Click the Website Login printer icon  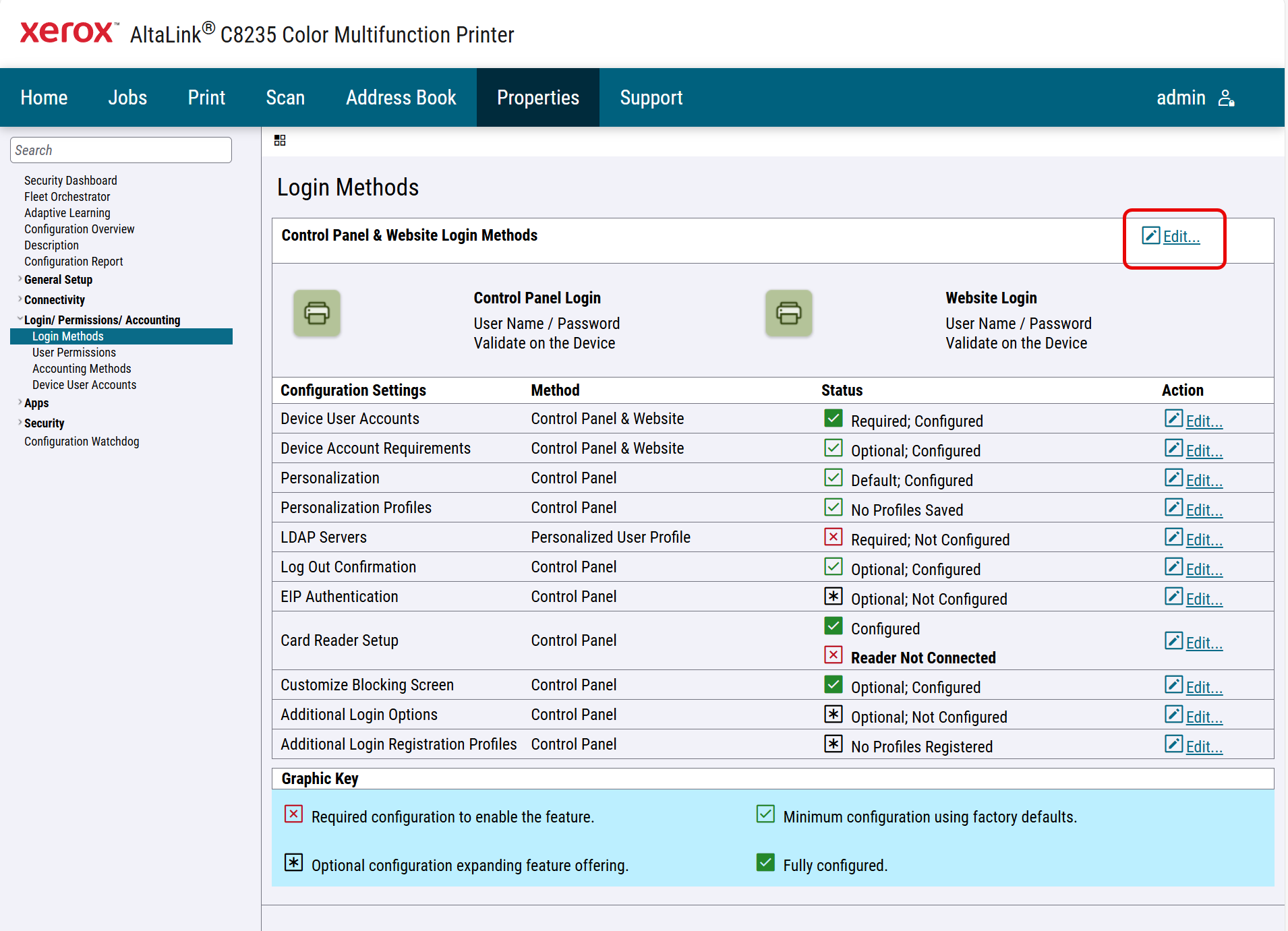(x=788, y=313)
